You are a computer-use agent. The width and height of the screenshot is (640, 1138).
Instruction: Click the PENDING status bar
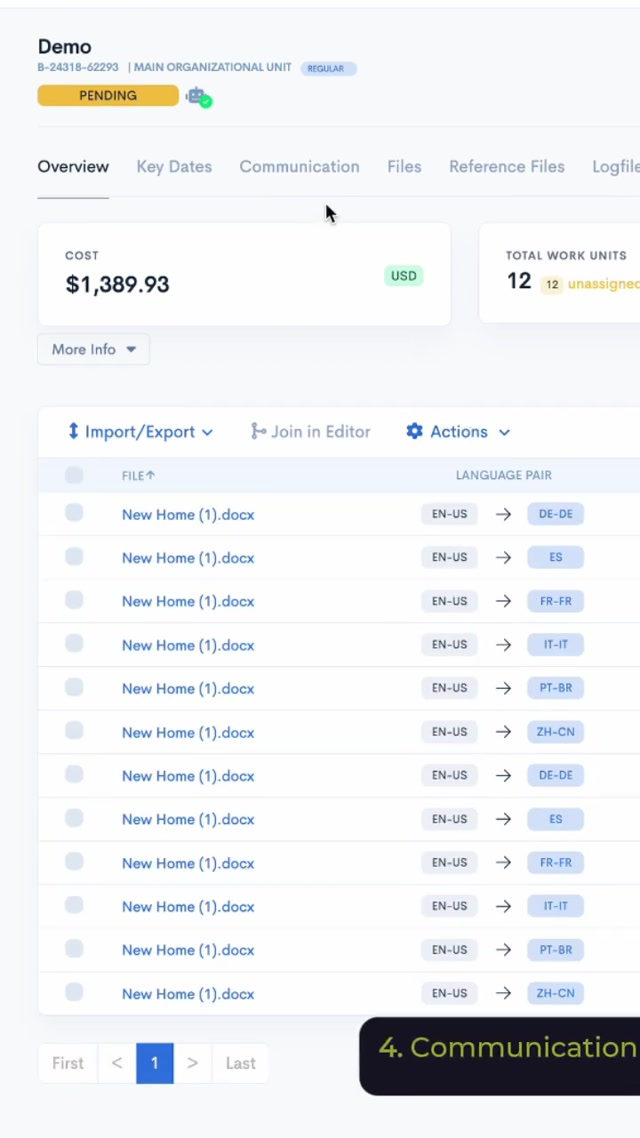[x=108, y=96]
